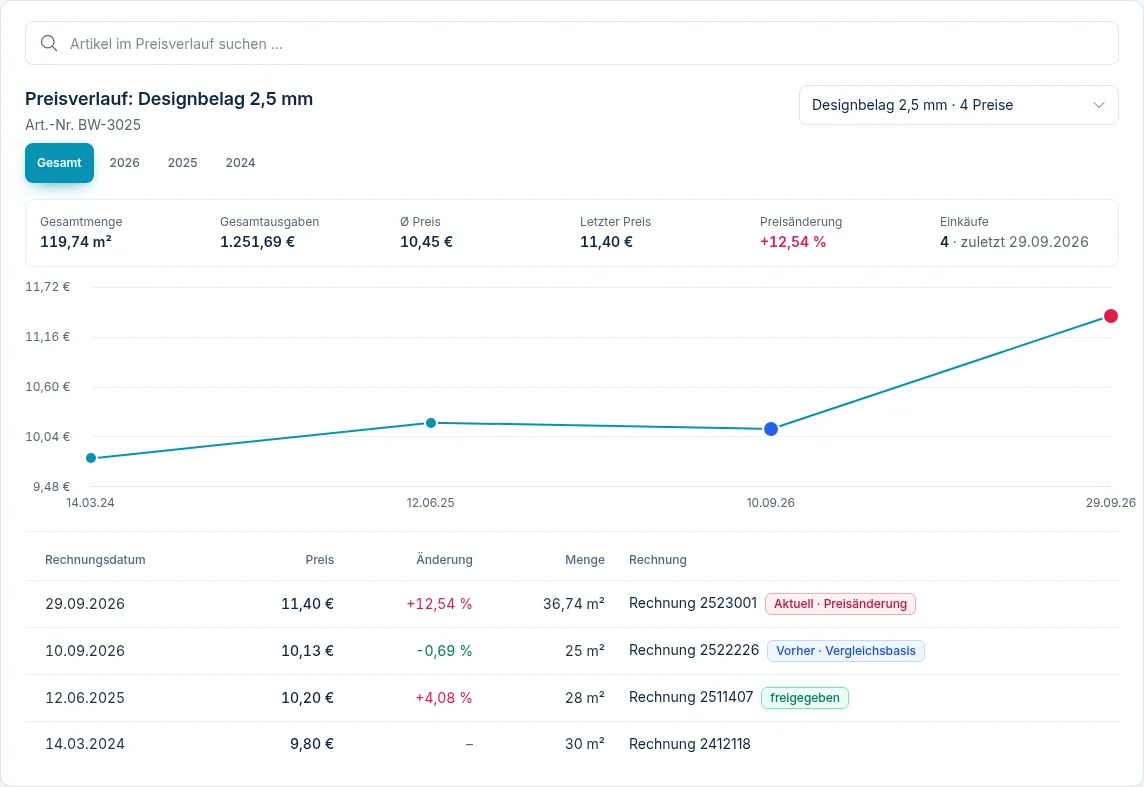Click the search magnifier icon
The width and height of the screenshot is (1144, 787).
coord(49,43)
